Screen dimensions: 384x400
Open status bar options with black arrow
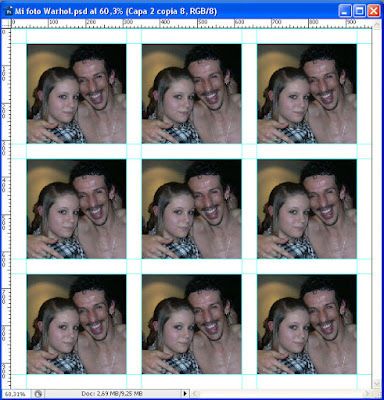tap(185, 394)
